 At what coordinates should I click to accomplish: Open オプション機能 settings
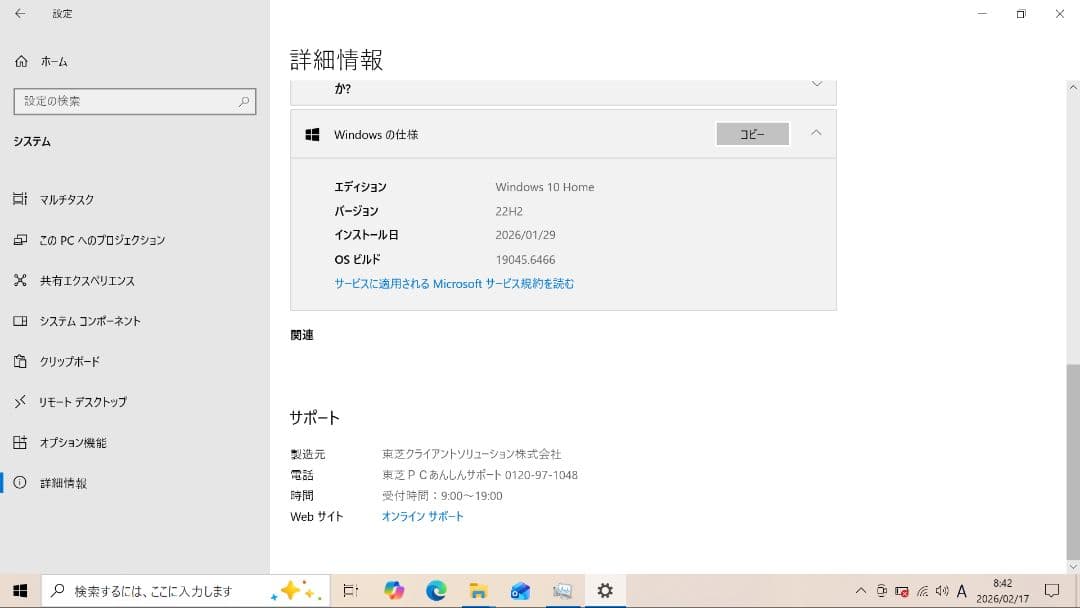click(134, 443)
